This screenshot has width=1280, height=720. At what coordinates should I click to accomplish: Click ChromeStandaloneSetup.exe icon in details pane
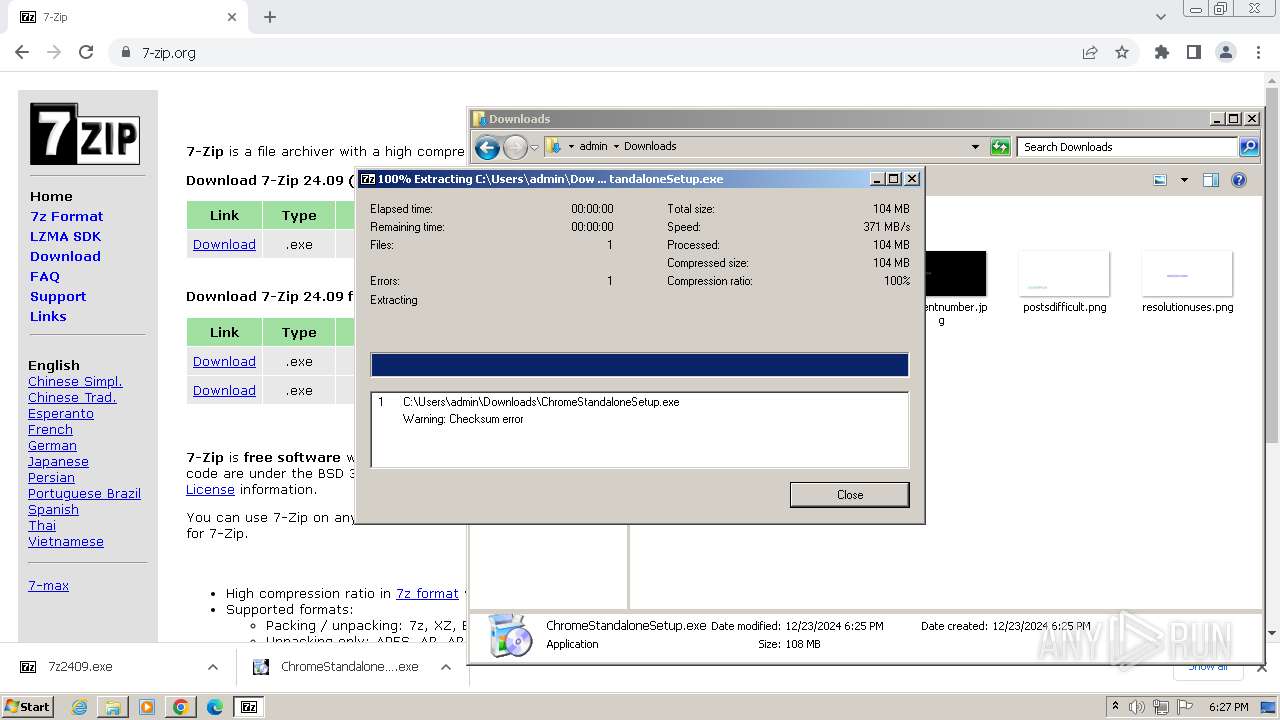tap(511, 636)
